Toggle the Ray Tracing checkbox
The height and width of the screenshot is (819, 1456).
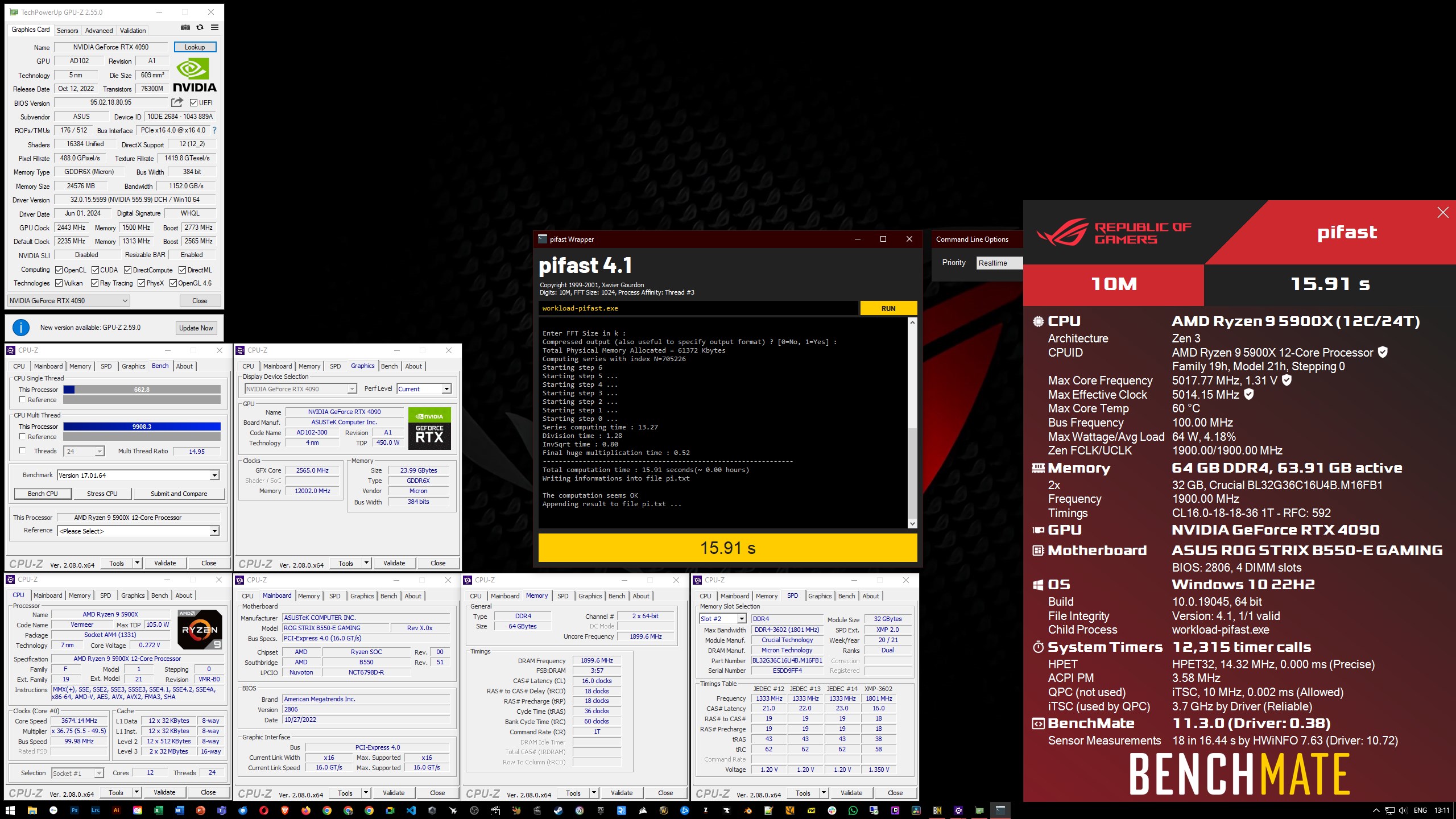94,283
